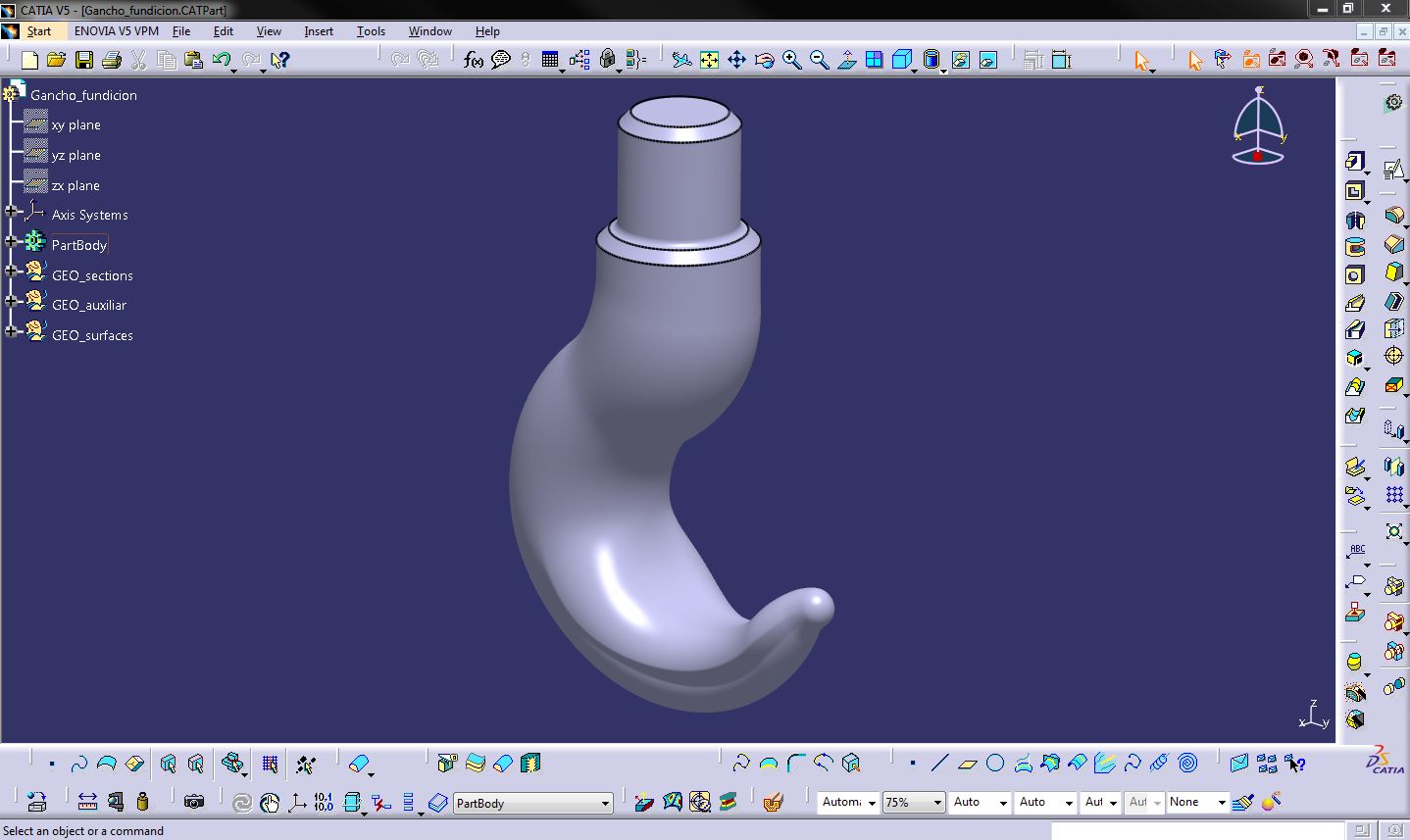Viewport: 1410px width, 840px height.
Task: Click the Edge Fillet icon
Action: pyautogui.click(x=1394, y=215)
